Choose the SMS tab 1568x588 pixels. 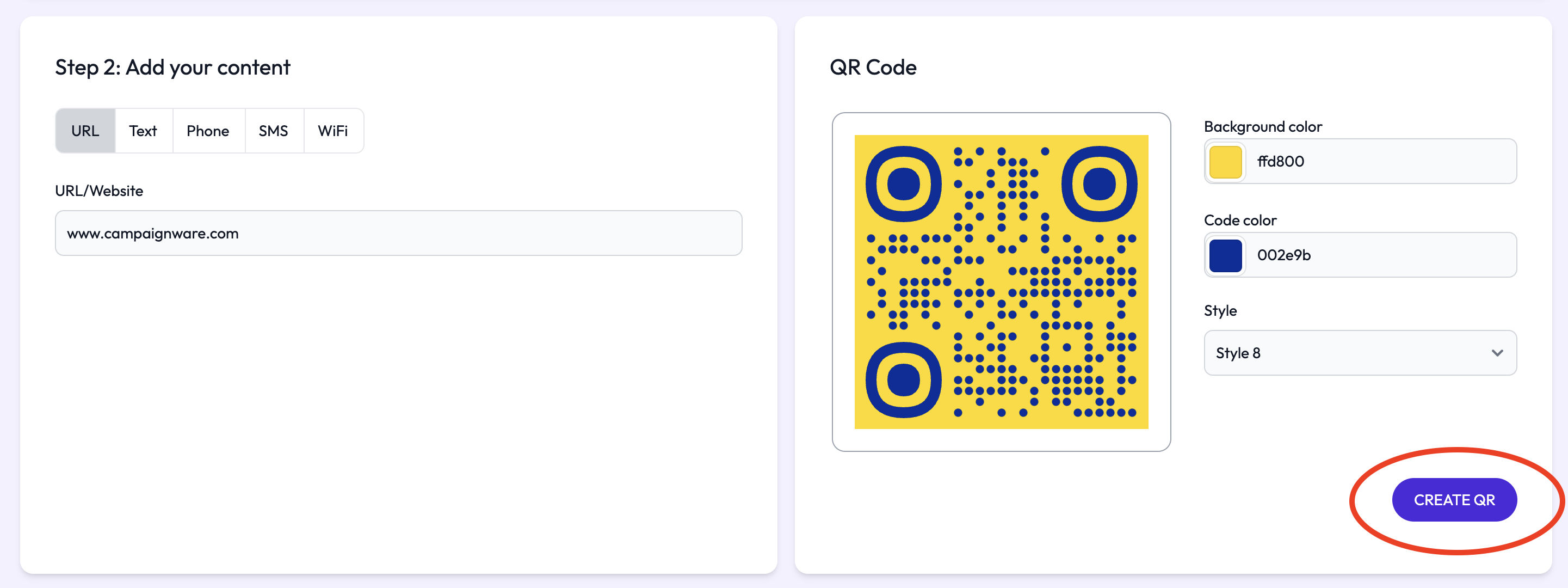pyautogui.click(x=273, y=131)
